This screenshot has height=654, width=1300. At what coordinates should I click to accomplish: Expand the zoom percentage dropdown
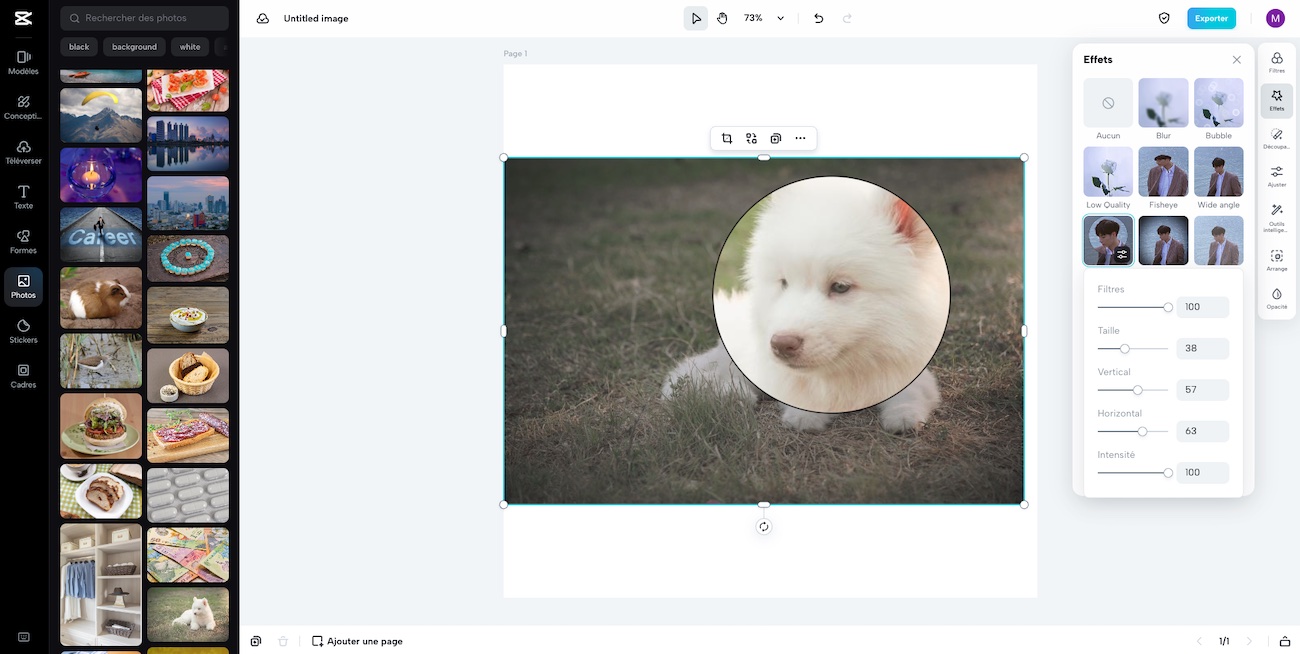(x=780, y=18)
